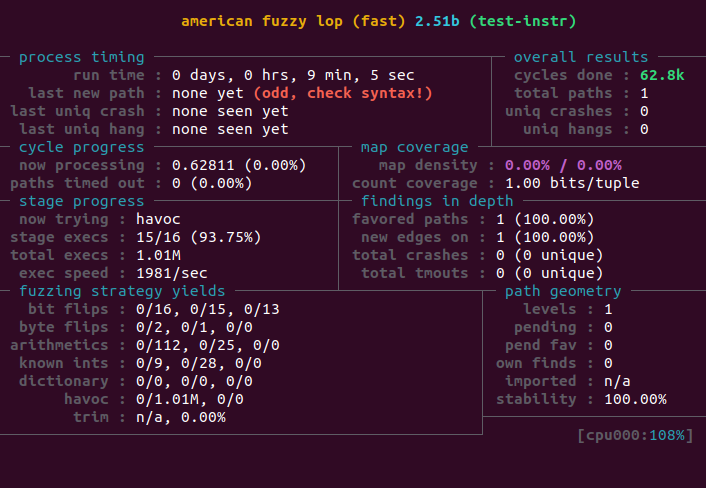Click the now processing value '0.62811 (0.00%)'
The width and height of the screenshot is (706, 488).
click(239, 165)
